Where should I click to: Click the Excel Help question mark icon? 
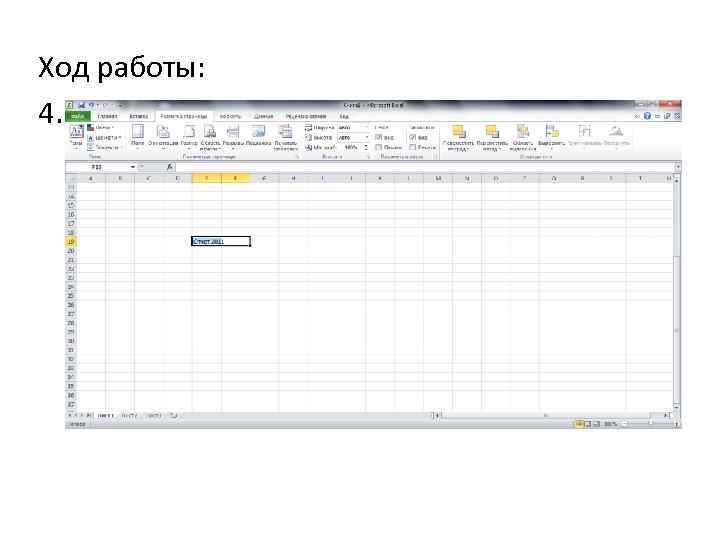[647, 116]
